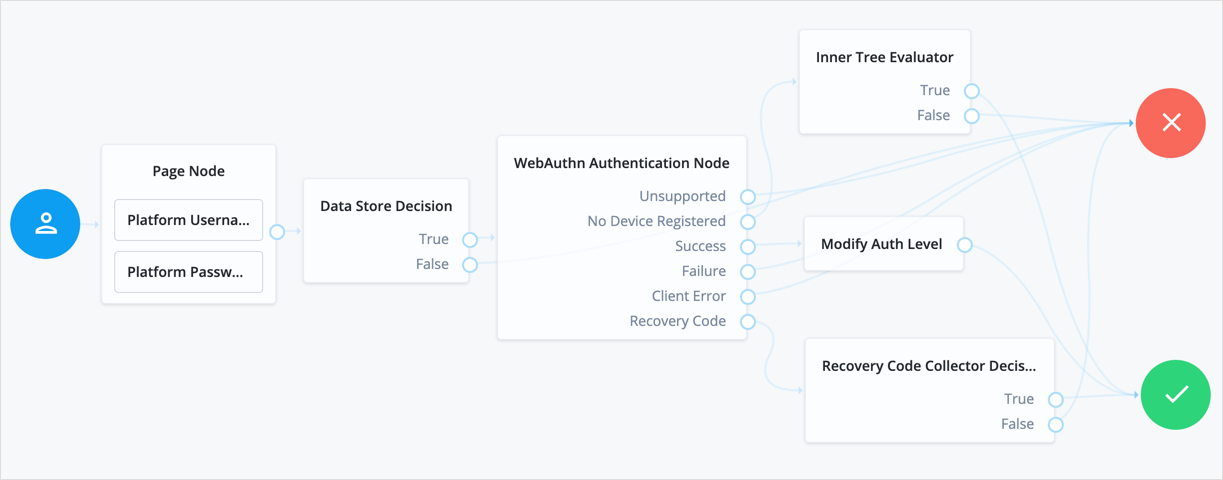Click the green success end node
This screenshot has width=1223, height=480.
[1175, 395]
